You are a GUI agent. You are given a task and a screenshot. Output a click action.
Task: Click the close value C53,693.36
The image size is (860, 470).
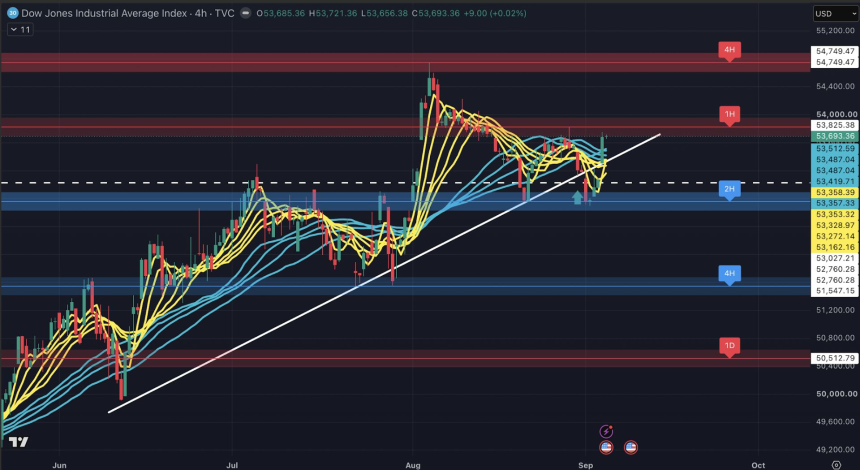point(435,13)
